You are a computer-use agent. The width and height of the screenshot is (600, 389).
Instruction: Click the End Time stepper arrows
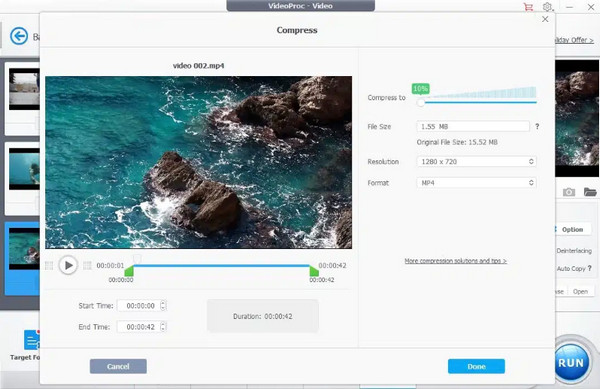(x=163, y=327)
